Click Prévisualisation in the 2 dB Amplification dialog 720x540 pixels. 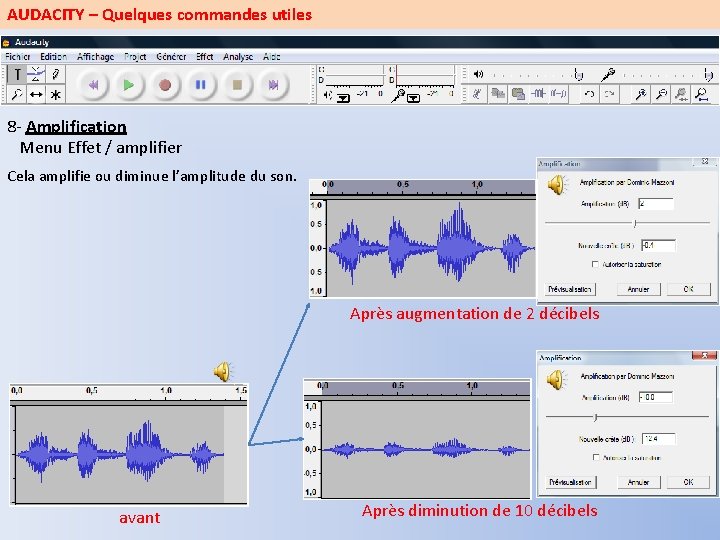pyautogui.click(x=570, y=289)
